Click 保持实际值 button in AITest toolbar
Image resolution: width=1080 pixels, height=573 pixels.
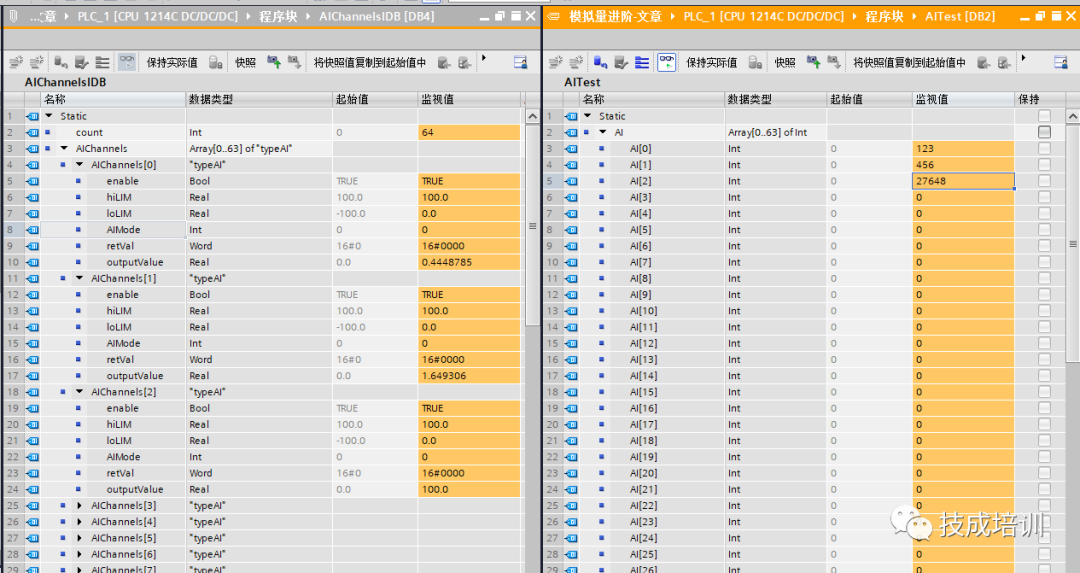[712, 63]
